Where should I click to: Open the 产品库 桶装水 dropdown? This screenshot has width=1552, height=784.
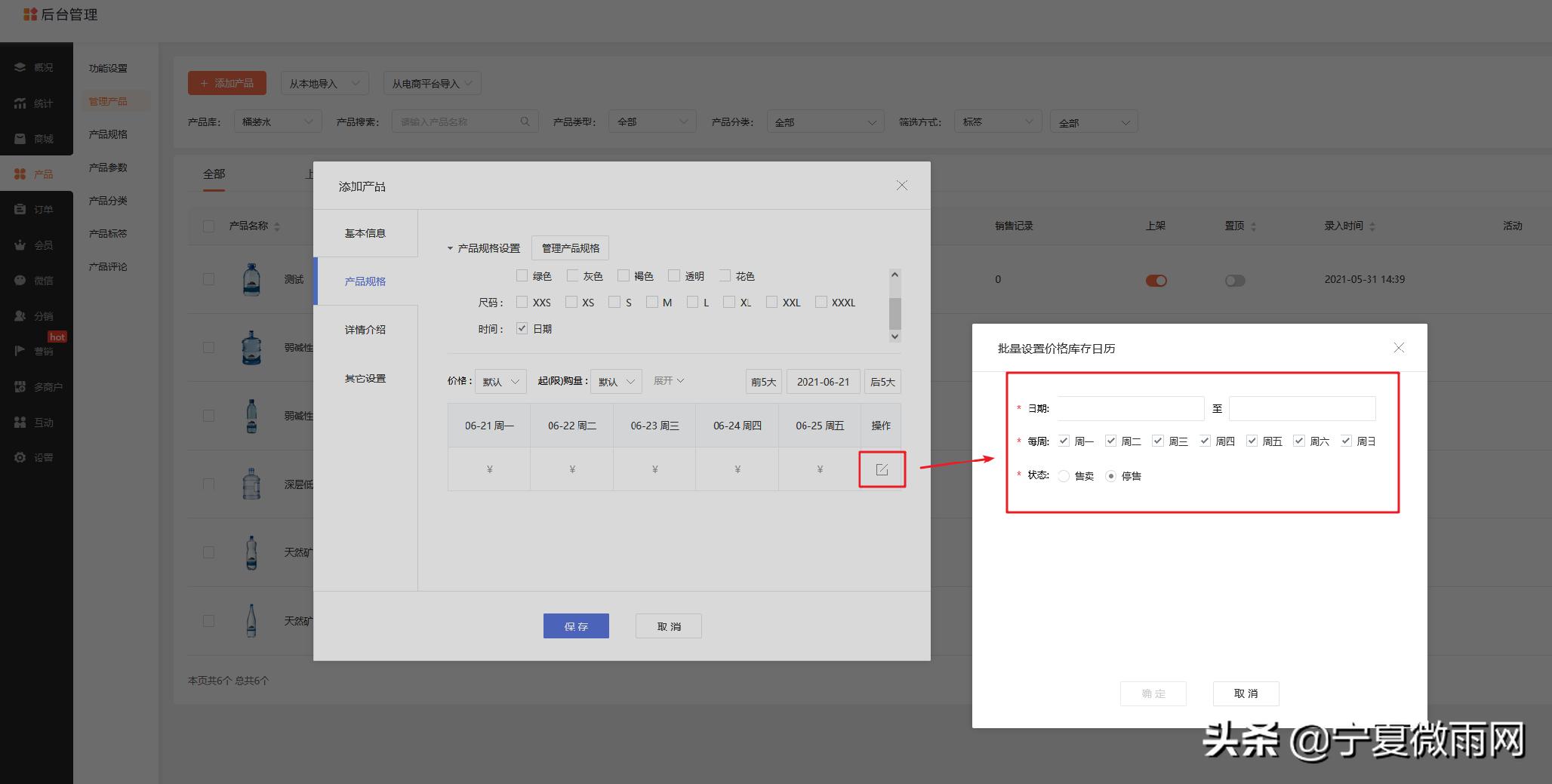click(278, 121)
